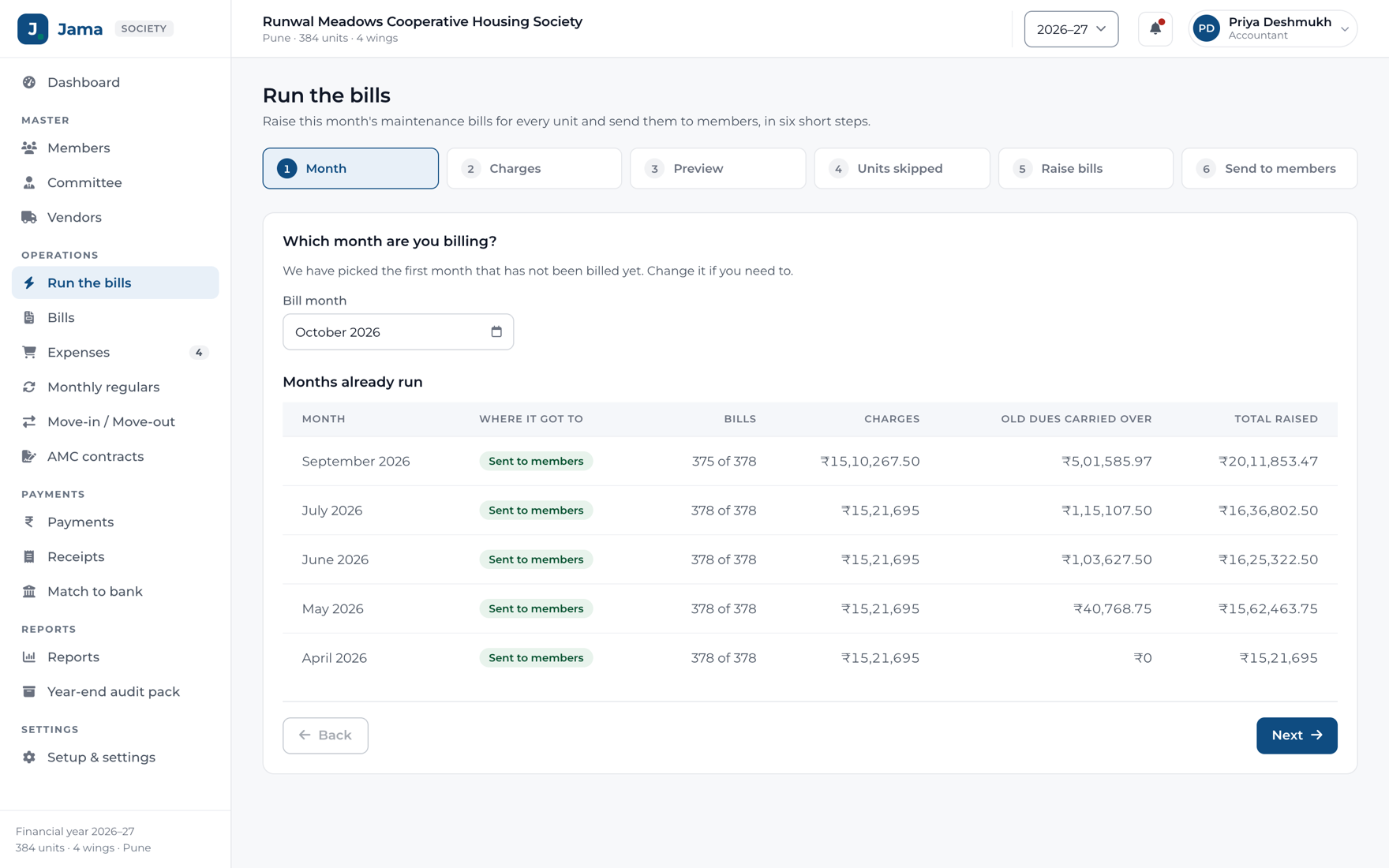Click the Dashboard gauge icon
Image resolution: width=1389 pixels, height=868 pixels.
[29, 82]
